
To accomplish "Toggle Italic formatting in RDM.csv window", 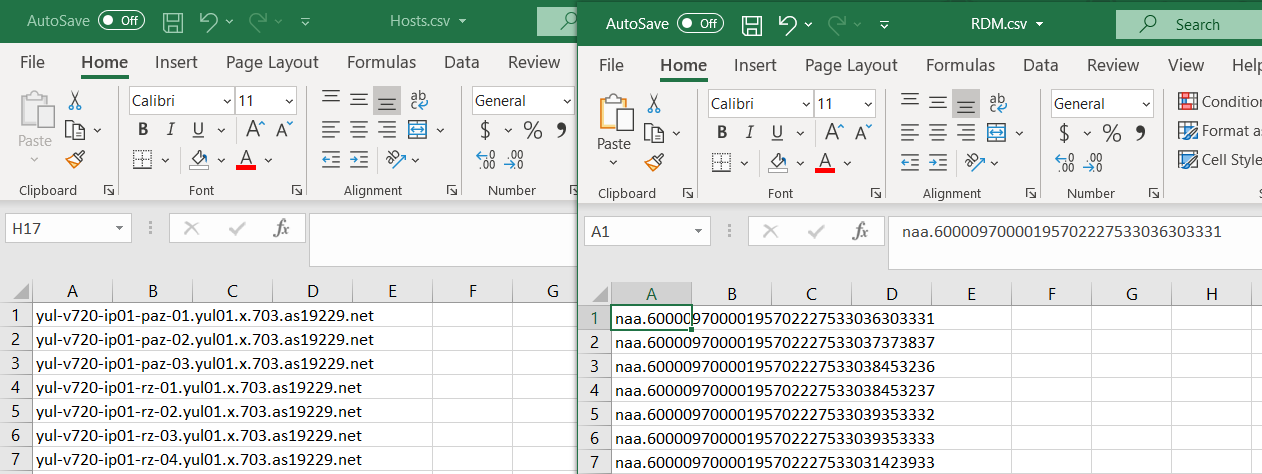I will pos(749,133).
